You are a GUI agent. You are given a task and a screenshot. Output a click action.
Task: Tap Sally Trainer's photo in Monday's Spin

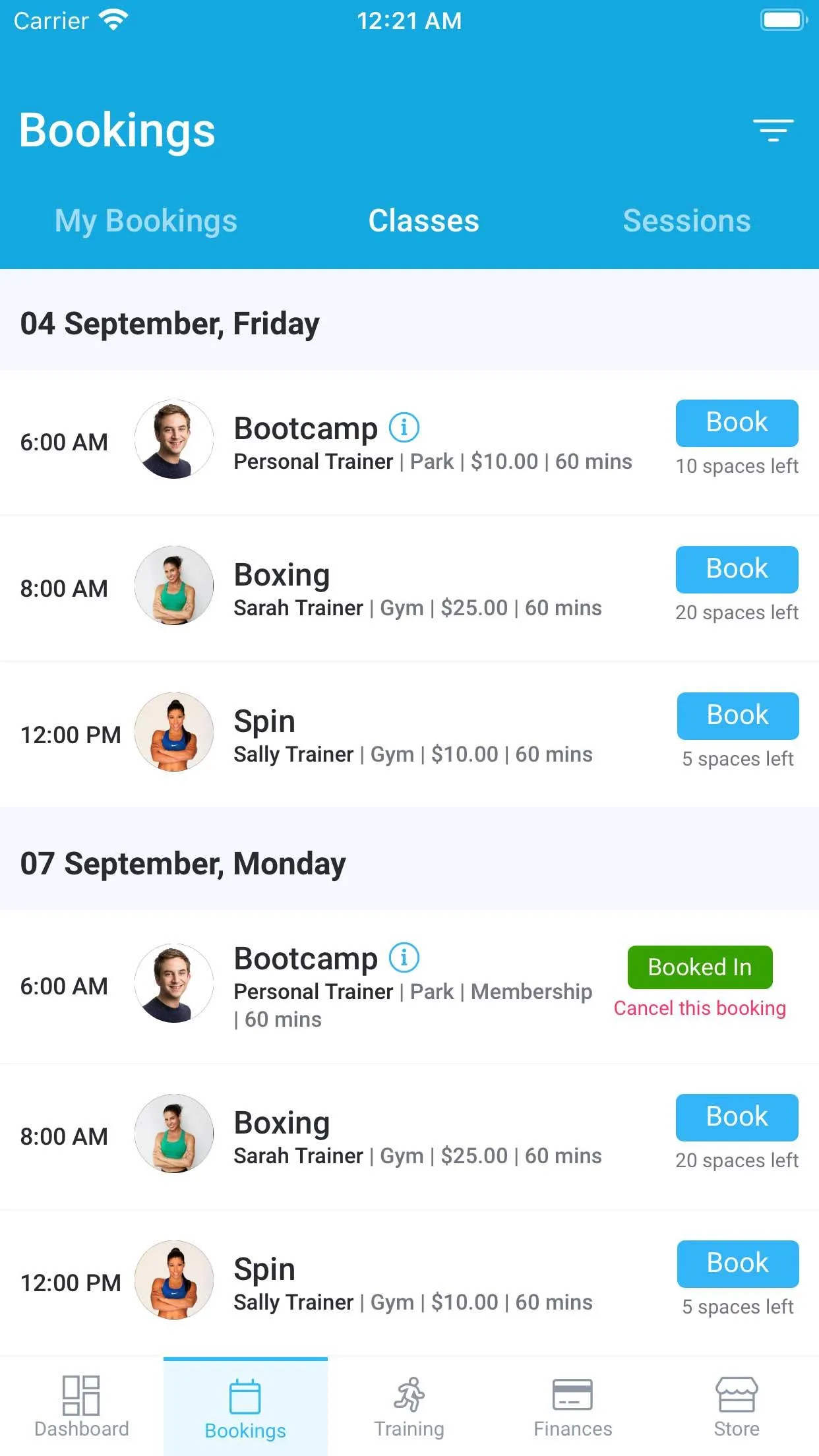tap(174, 1280)
